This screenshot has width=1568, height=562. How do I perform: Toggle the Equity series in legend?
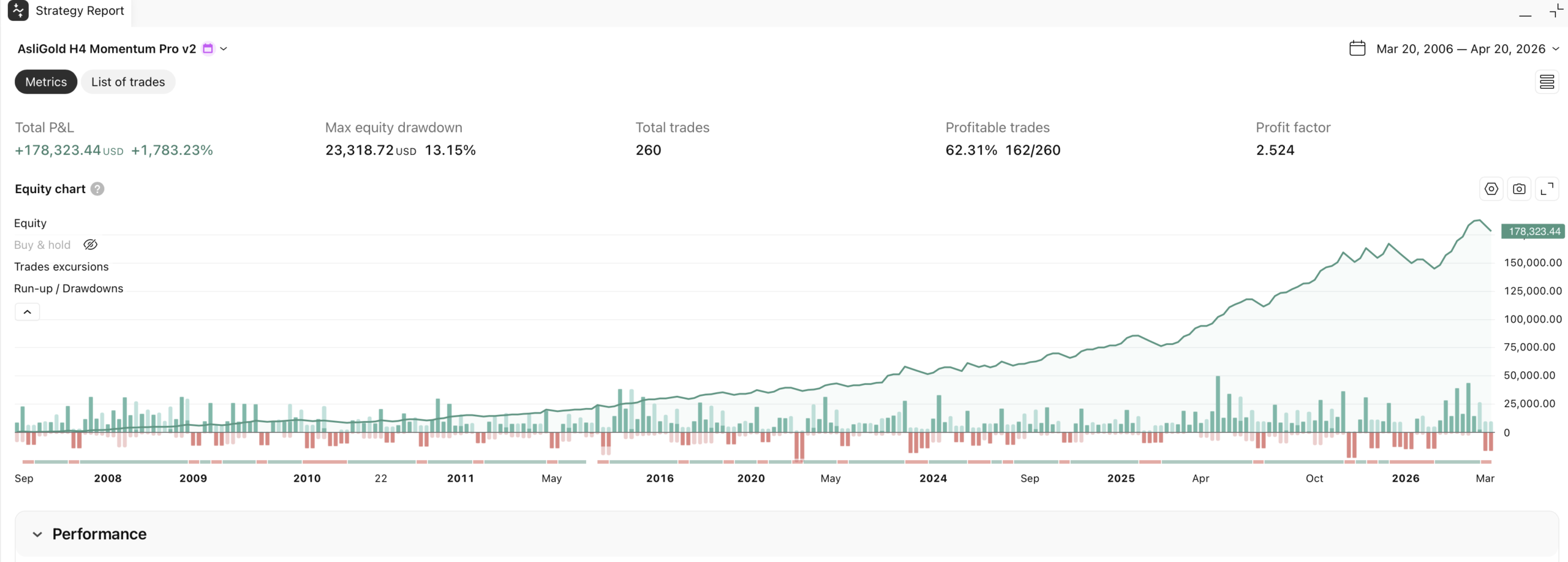pyautogui.click(x=30, y=223)
